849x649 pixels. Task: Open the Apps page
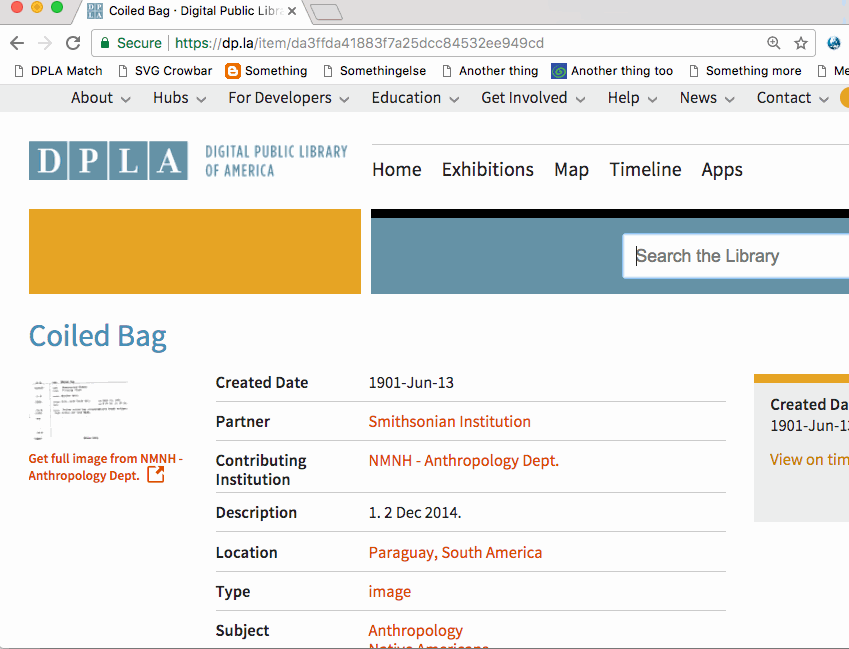click(x=722, y=170)
